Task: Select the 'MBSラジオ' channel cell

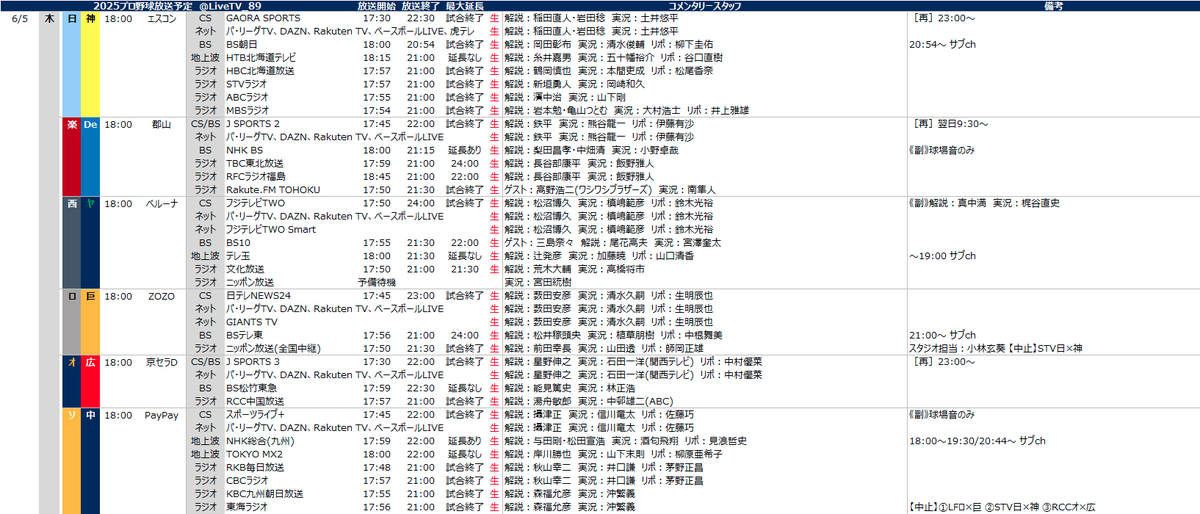Action: pyautogui.click(x=247, y=110)
